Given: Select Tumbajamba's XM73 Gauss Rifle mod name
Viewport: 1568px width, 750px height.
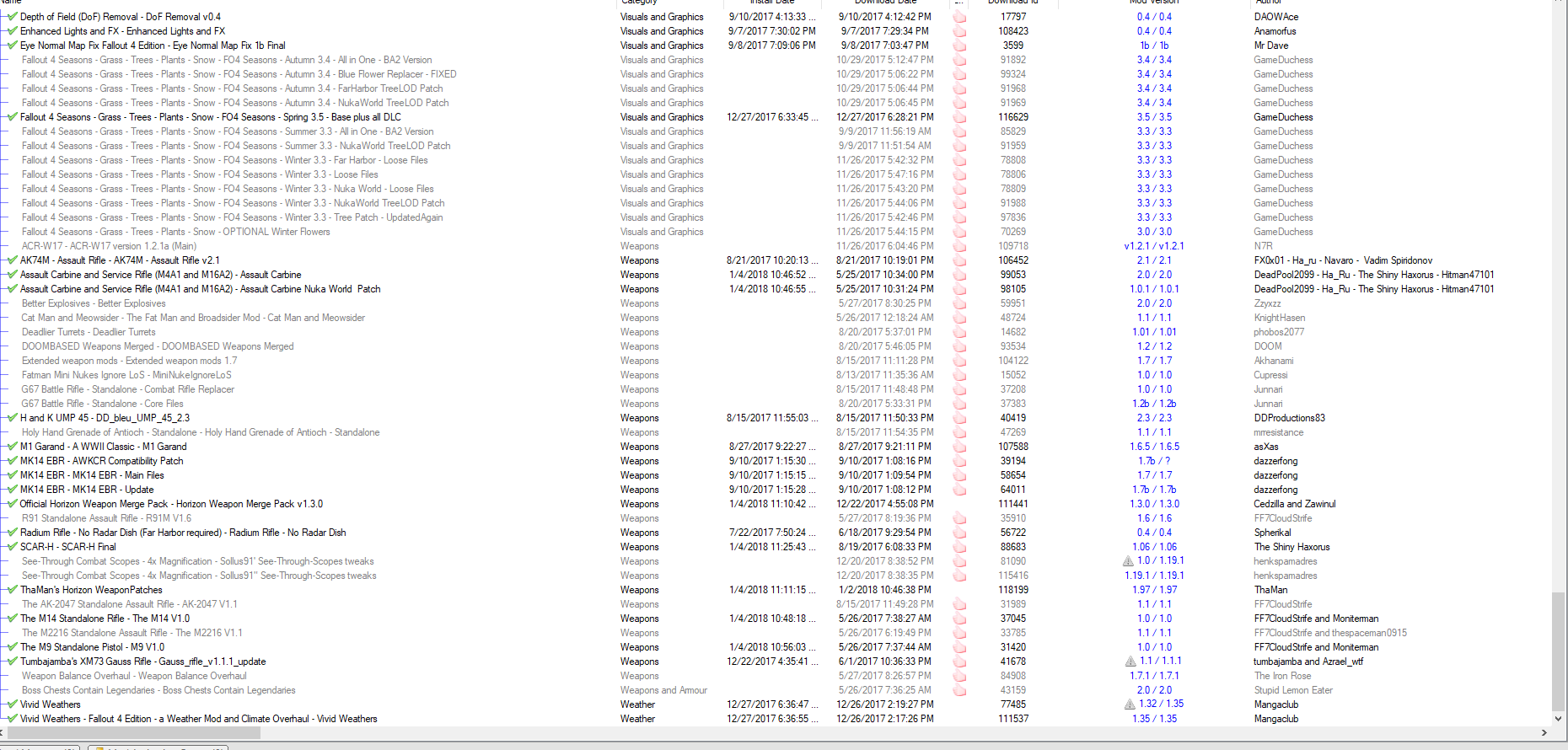Looking at the screenshot, I should pos(143,662).
